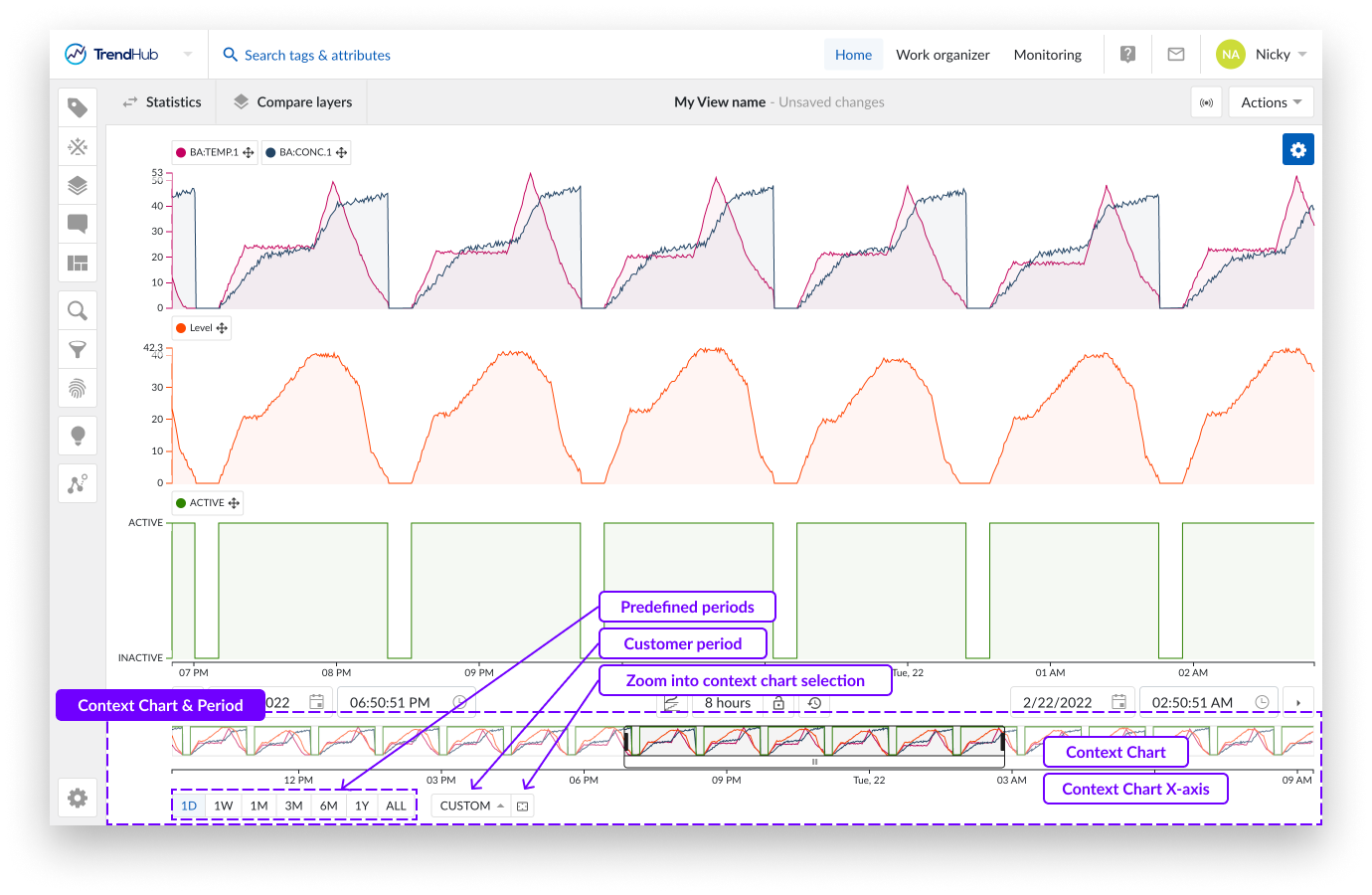
Task: Click the BA:TEMP.1 magenta color dot
Action: click(x=181, y=153)
